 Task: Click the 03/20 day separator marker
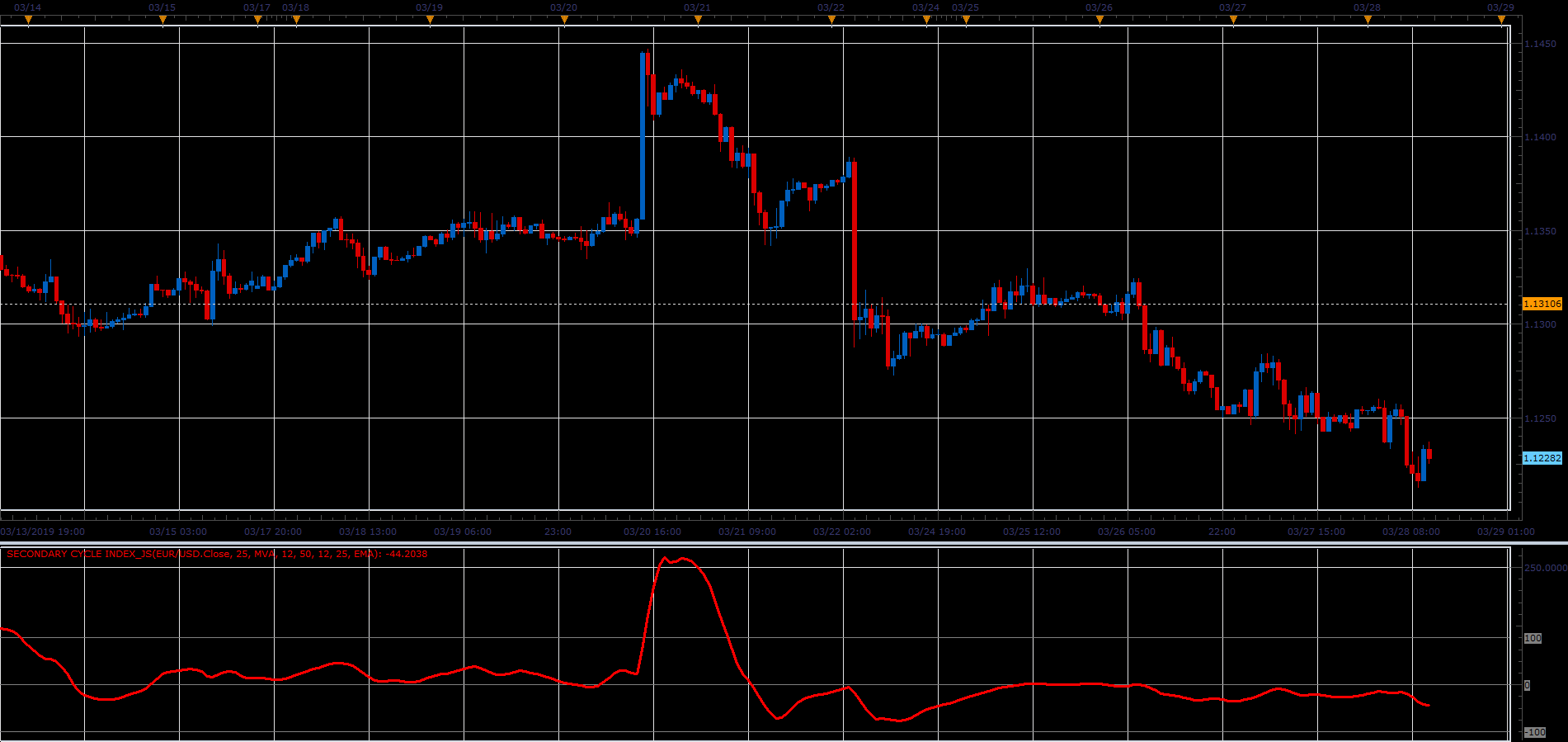564,21
